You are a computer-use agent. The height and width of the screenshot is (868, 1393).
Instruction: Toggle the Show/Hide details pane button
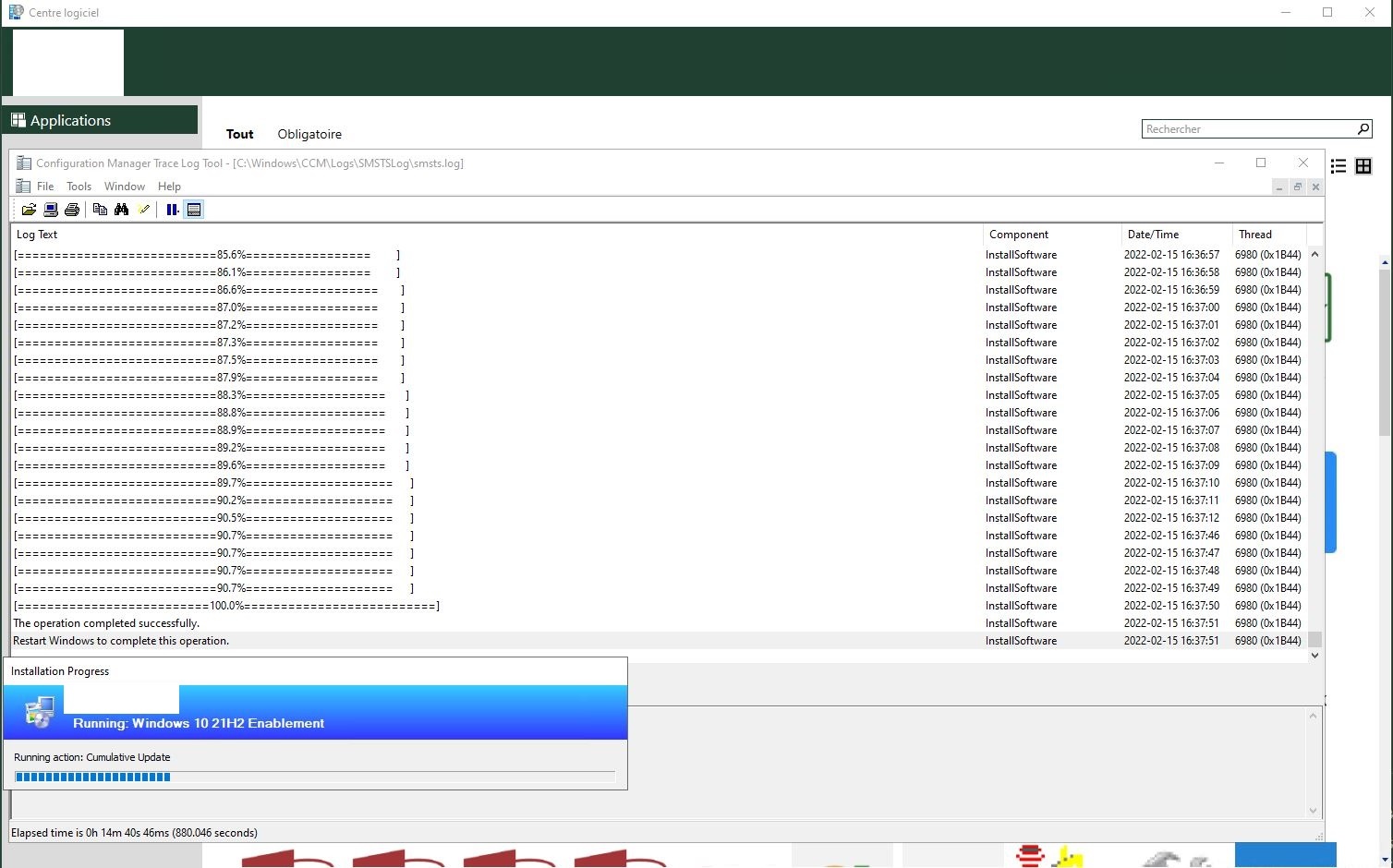click(x=194, y=210)
